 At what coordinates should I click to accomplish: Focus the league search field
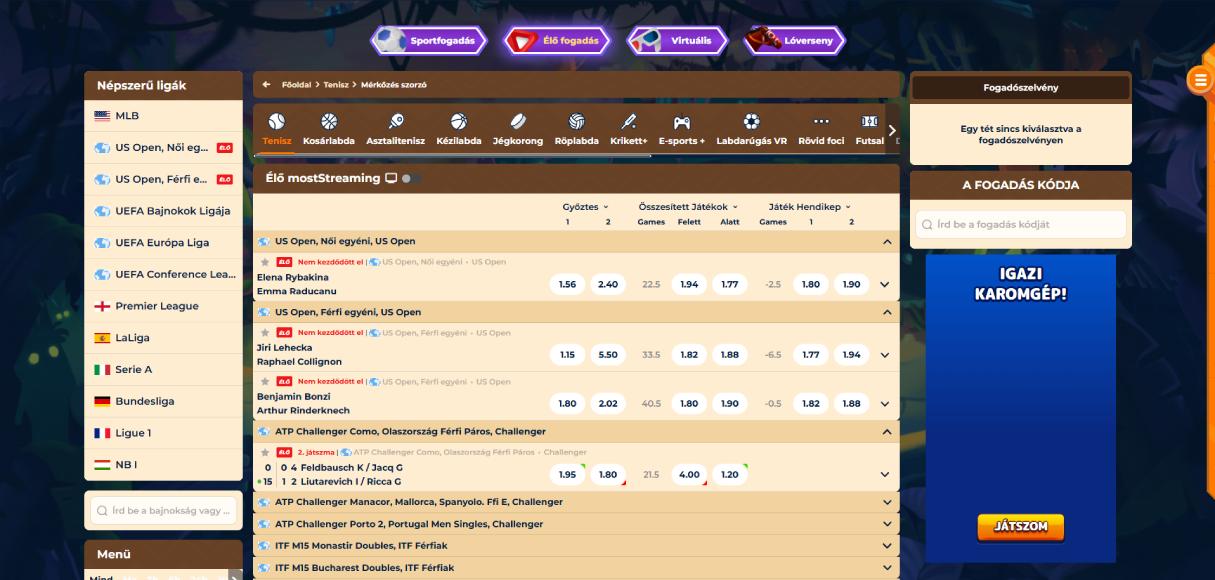[164, 511]
